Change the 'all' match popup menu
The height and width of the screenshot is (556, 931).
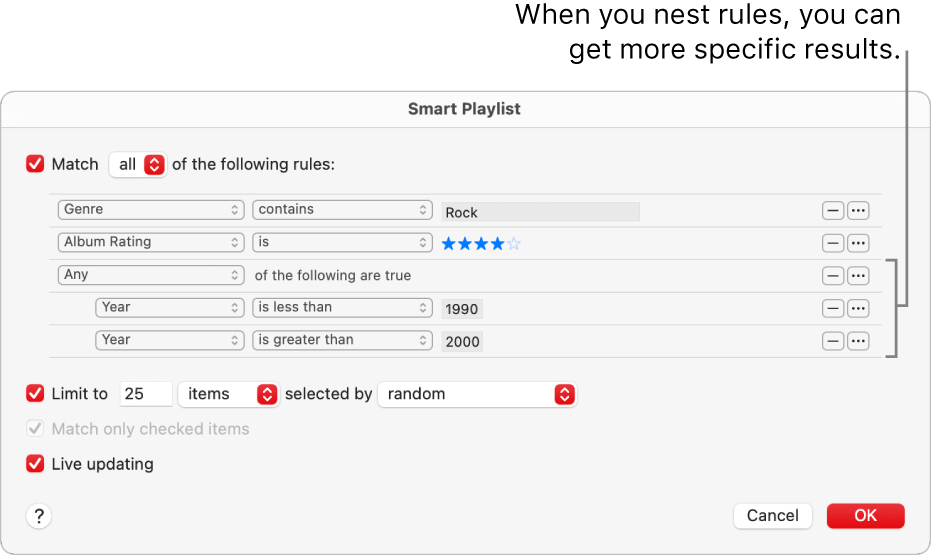[x=138, y=164]
